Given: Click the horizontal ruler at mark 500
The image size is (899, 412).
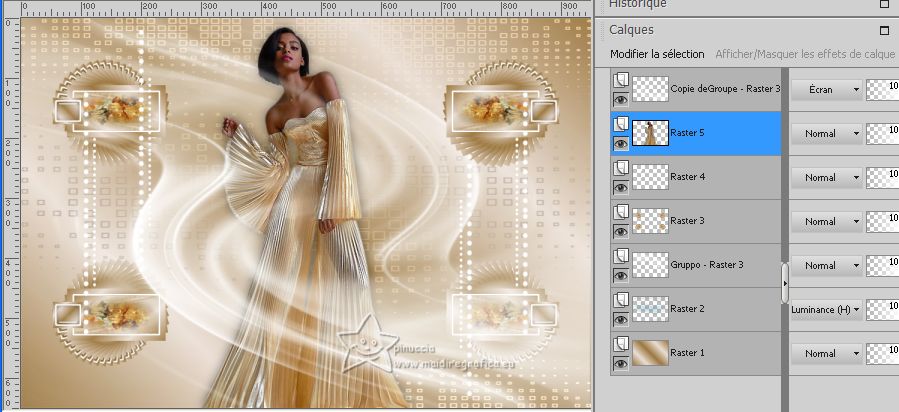Looking at the screenshot, I should click(329, 7).
